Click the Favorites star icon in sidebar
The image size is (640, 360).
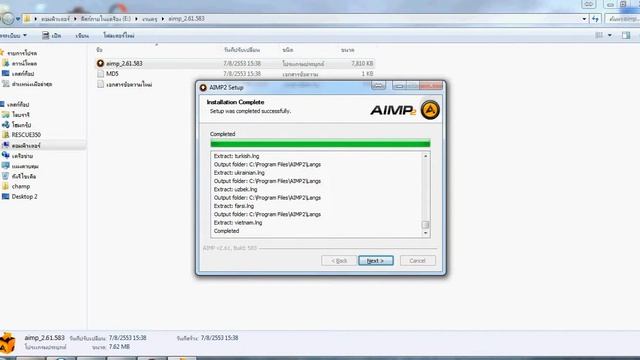(2, 53)
